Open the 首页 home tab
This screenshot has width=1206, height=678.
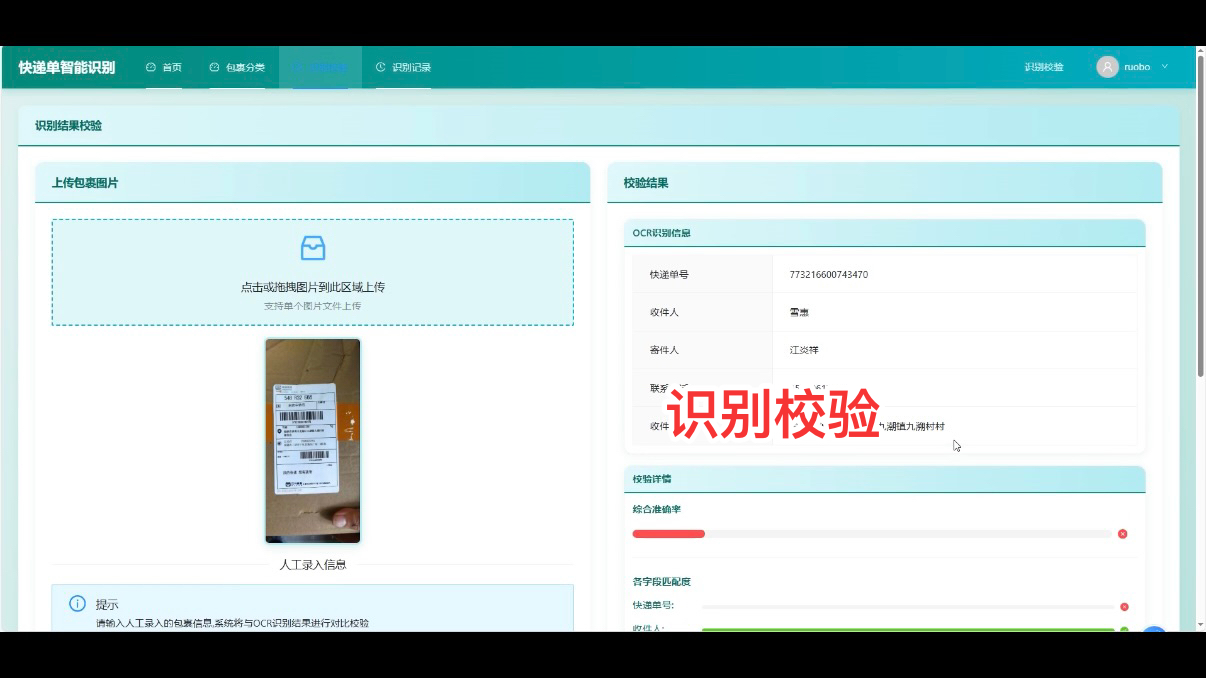click(164, 67)
